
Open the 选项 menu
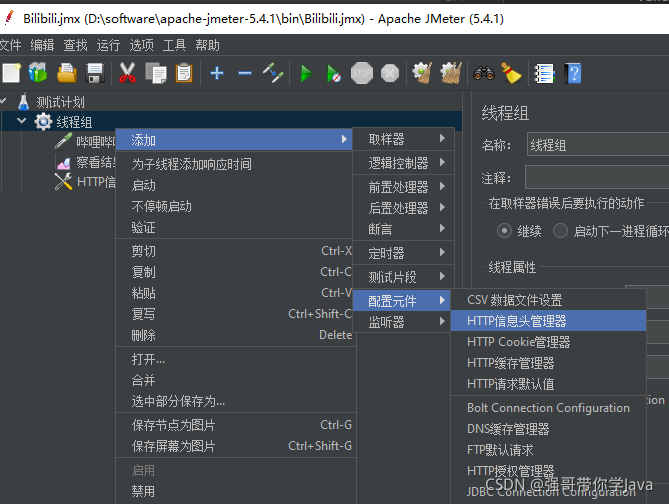point(141,45)
